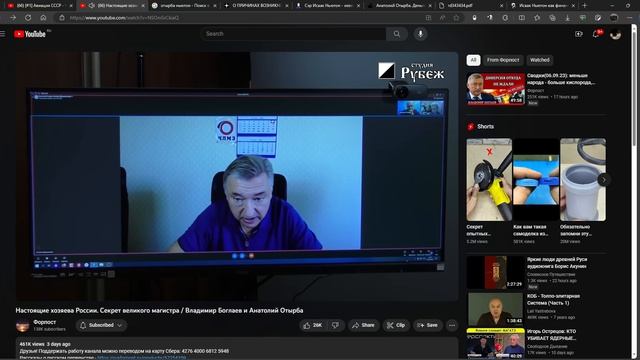Open more actions three-dot menu

(452, 325)
